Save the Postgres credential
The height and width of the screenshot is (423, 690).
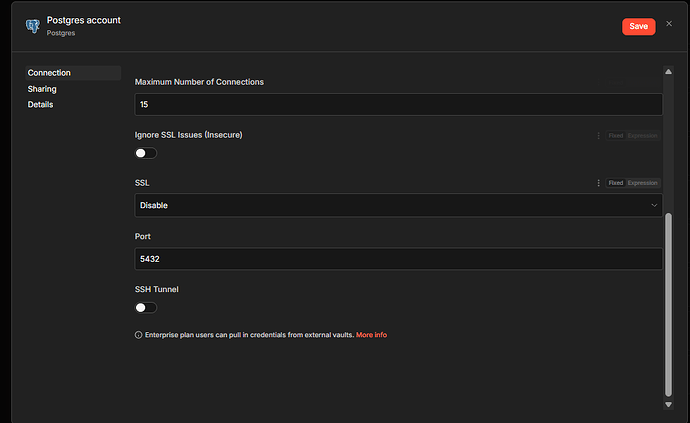tap(638, 26)
